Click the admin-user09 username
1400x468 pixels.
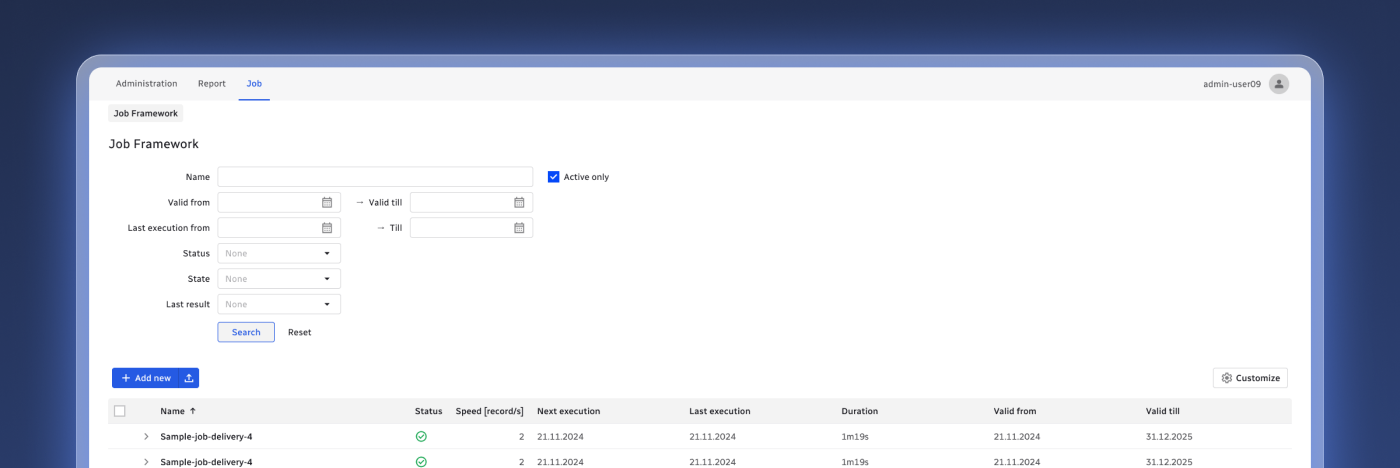click(1232, 84)
